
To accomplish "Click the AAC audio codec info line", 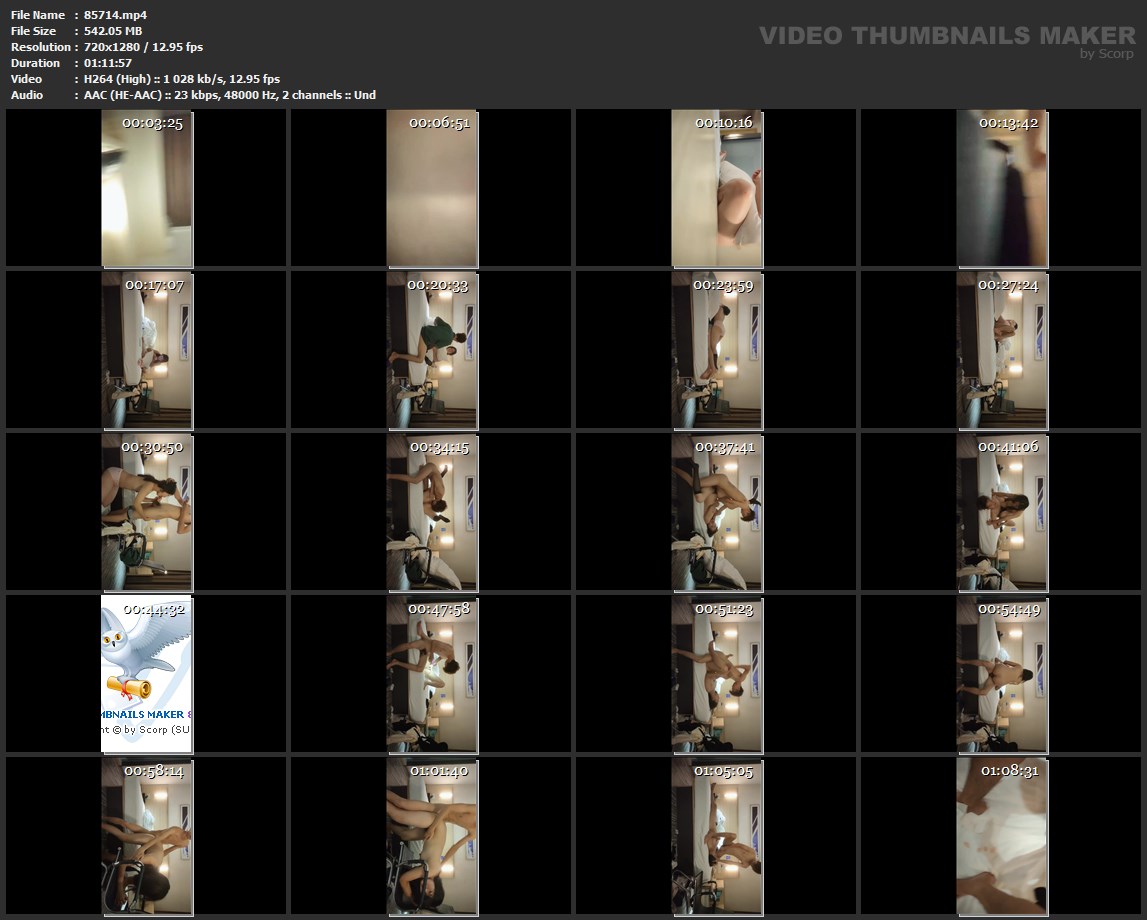I will point(229,95).
